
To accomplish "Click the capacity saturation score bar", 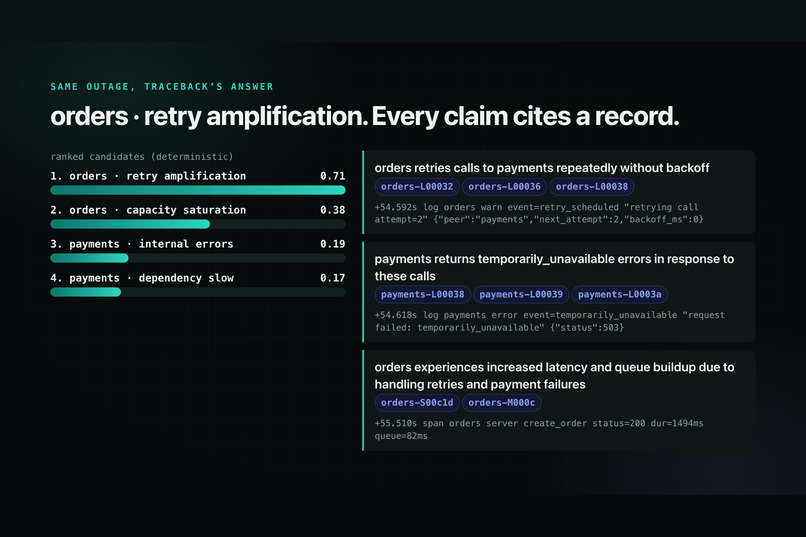I will click(x=198, y=224).
